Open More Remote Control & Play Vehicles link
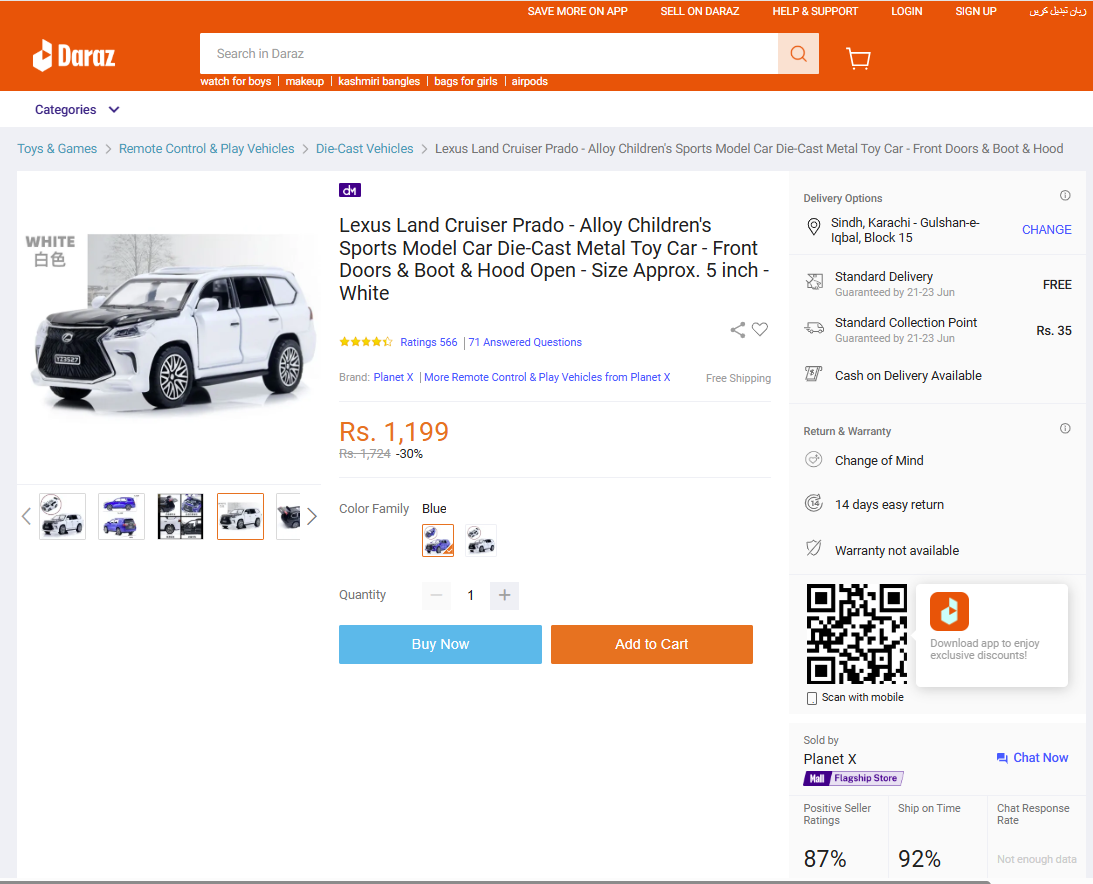 pos(547,377)
